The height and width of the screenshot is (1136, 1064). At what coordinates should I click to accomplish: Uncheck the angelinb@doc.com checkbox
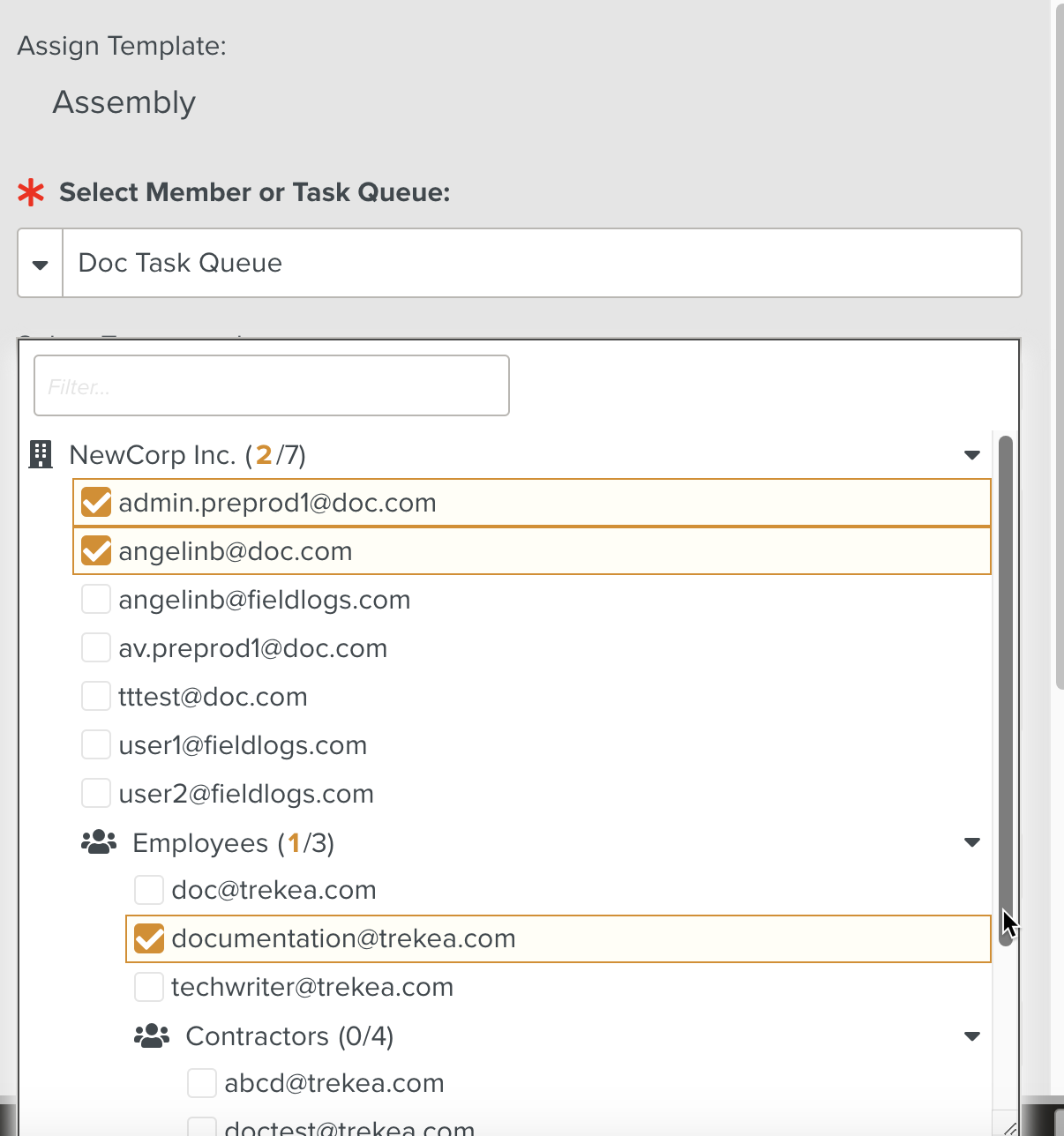click(x=96, y=551)
